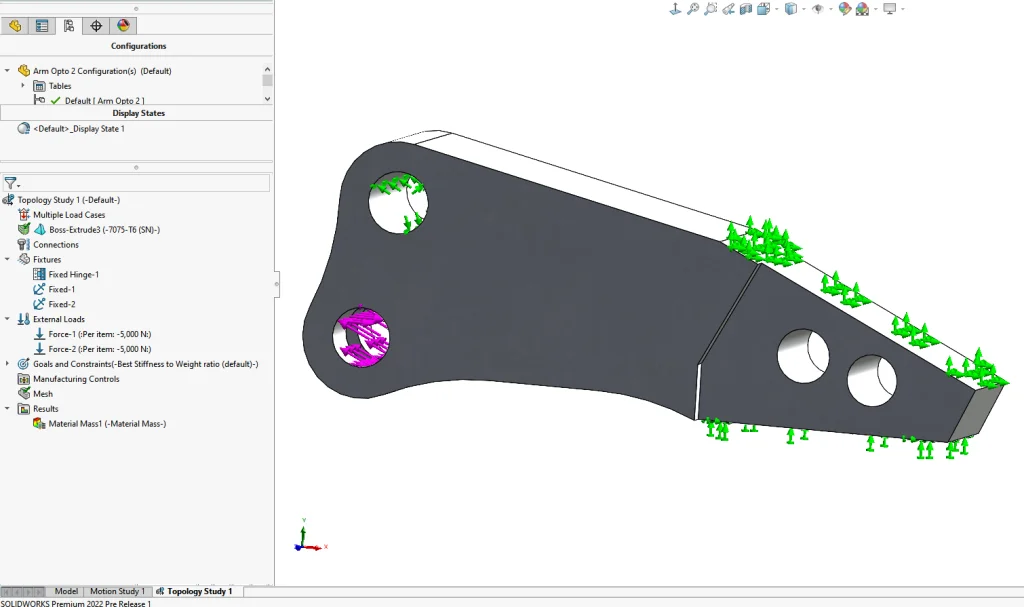Select the Fixed Hinge-1 fixture

click(x=73, y=274)
